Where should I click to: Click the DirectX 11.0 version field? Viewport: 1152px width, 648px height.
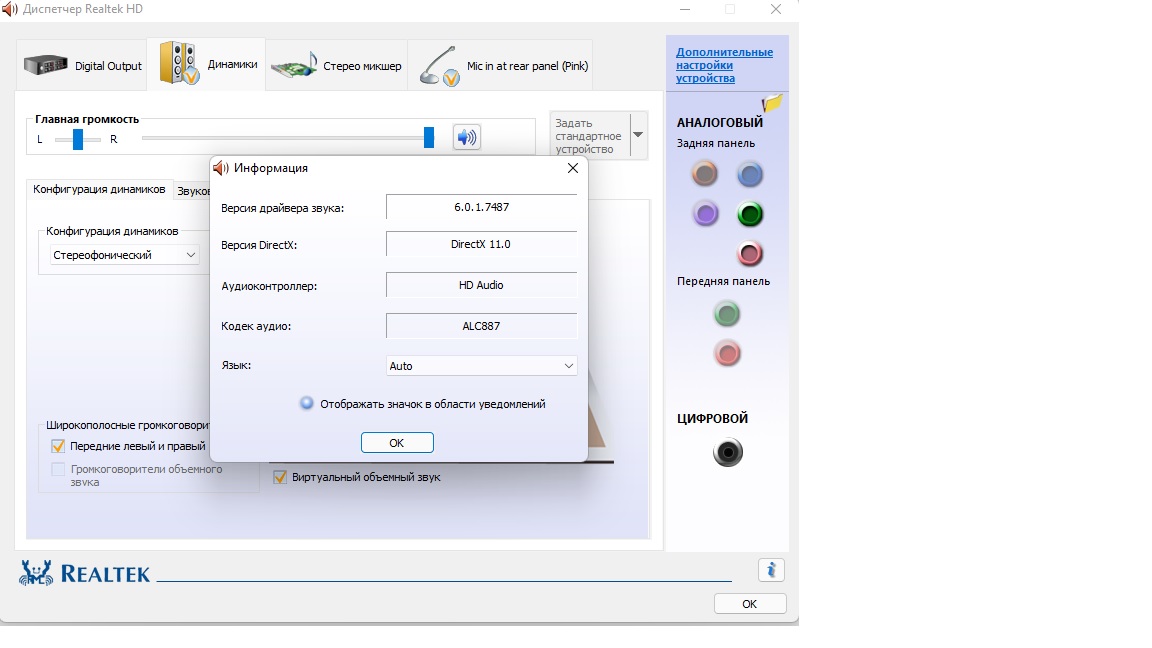(481, 244)
